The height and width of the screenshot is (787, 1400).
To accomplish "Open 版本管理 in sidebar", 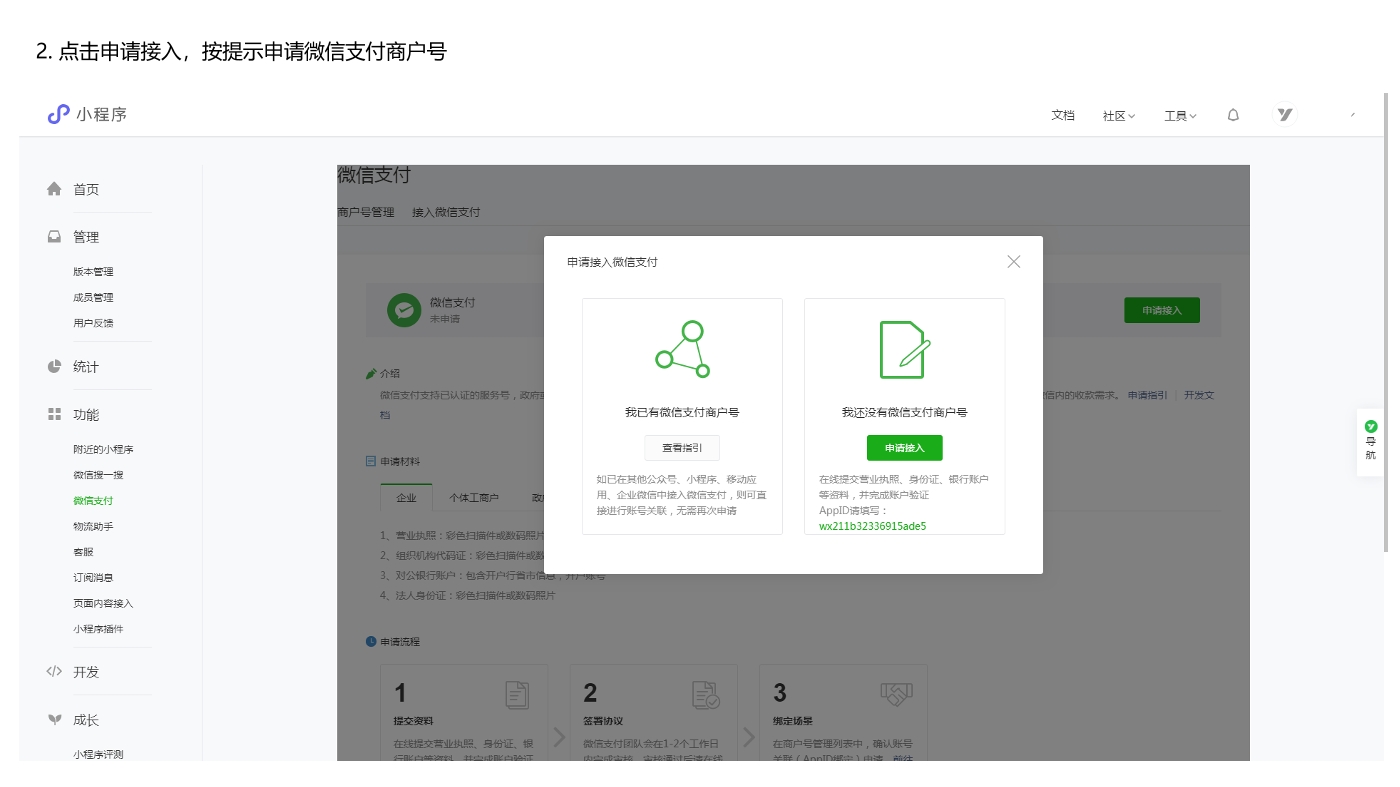I will pos(93,272).
